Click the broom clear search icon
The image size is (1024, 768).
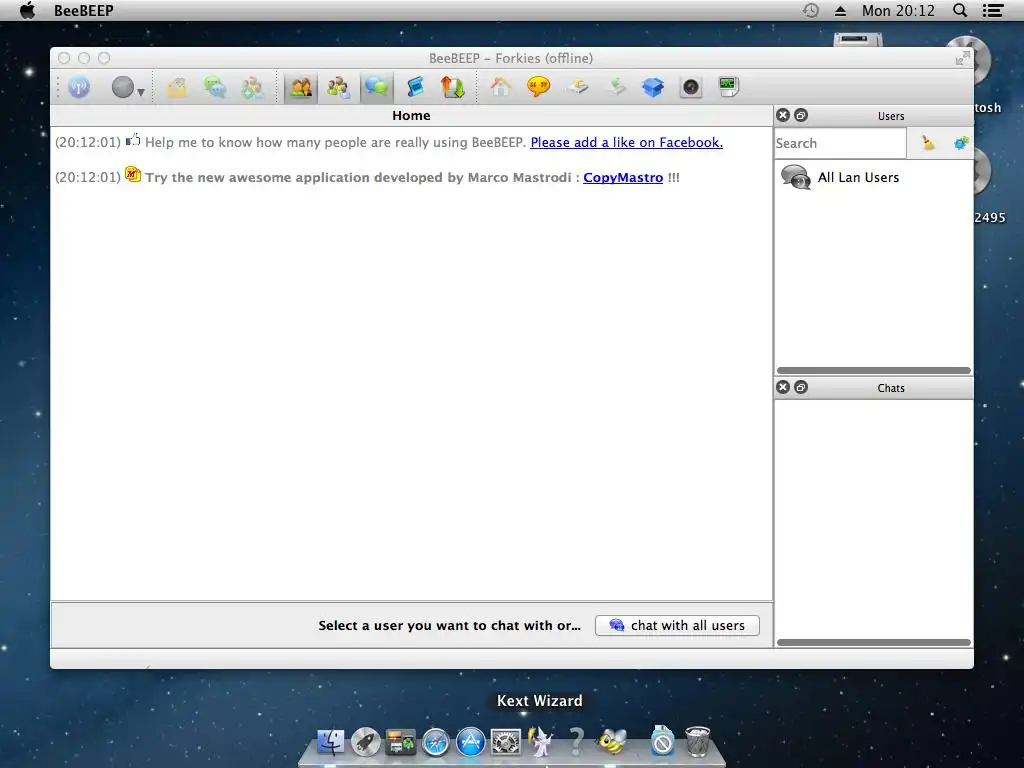point(928,143)
